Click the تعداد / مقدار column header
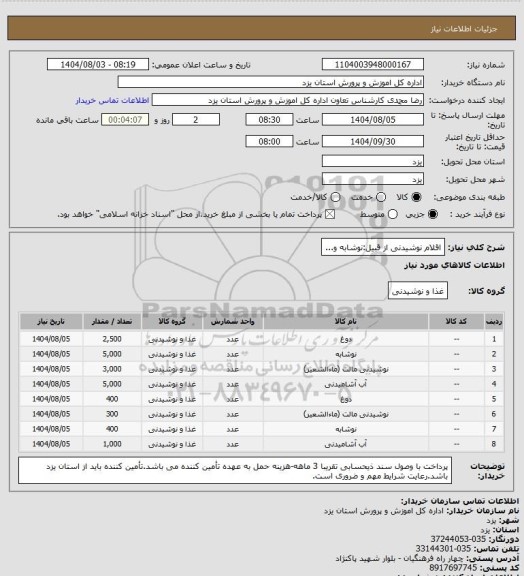The height and width of the screenshot is (576, 524). click(x=112, y=322)
